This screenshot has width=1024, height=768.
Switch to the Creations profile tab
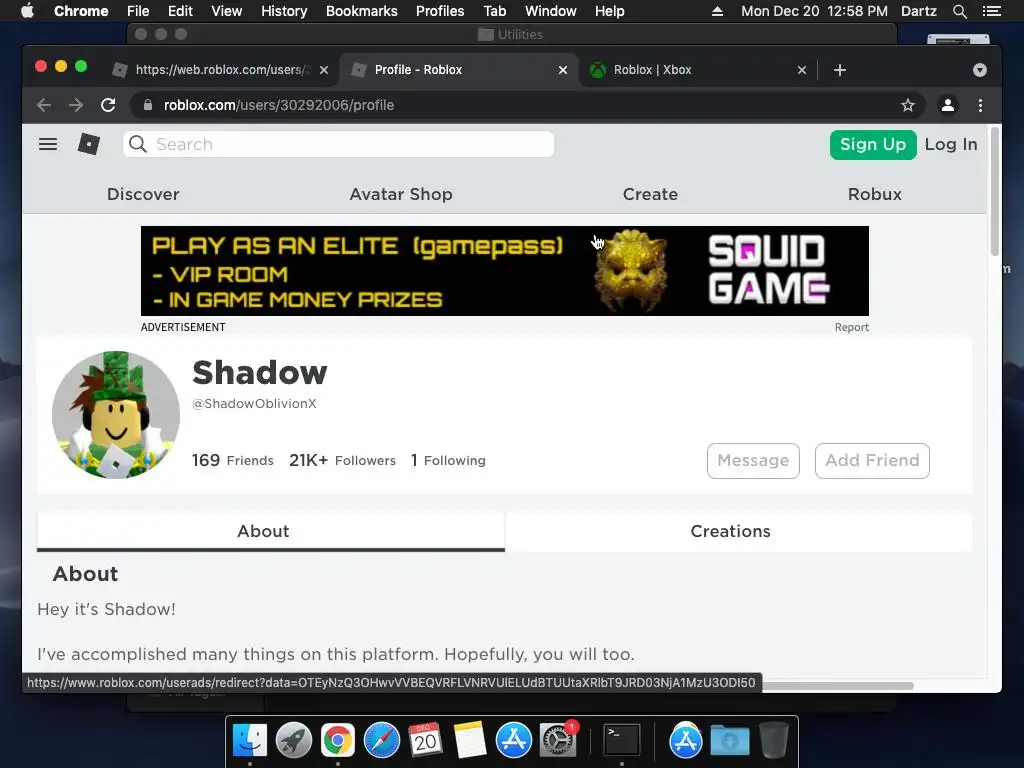[739, 531]
